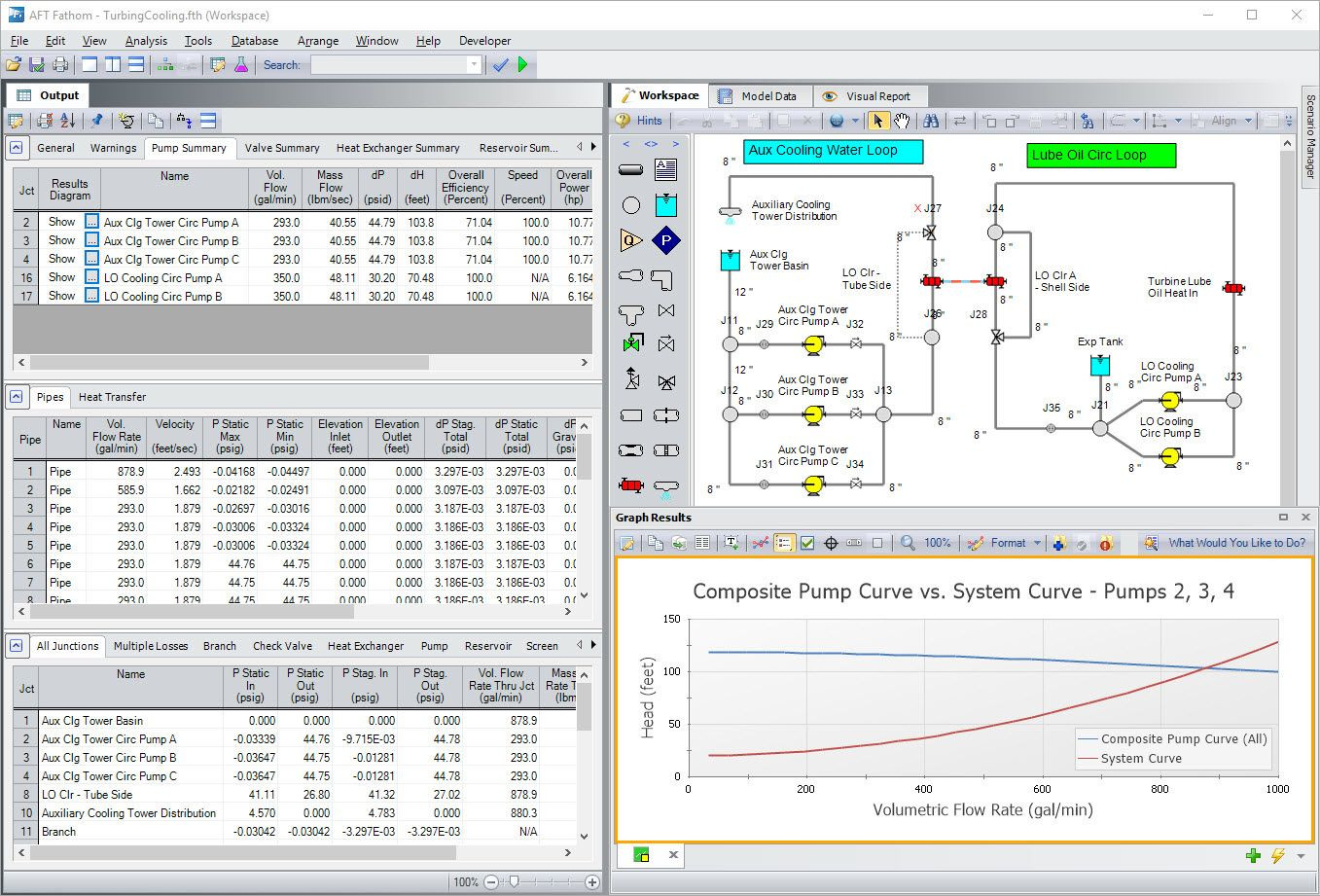Toggle the graph legend display button
The width and height of the screenshot is (1320, 896).
pyautogui.click(x=784, y=543)
